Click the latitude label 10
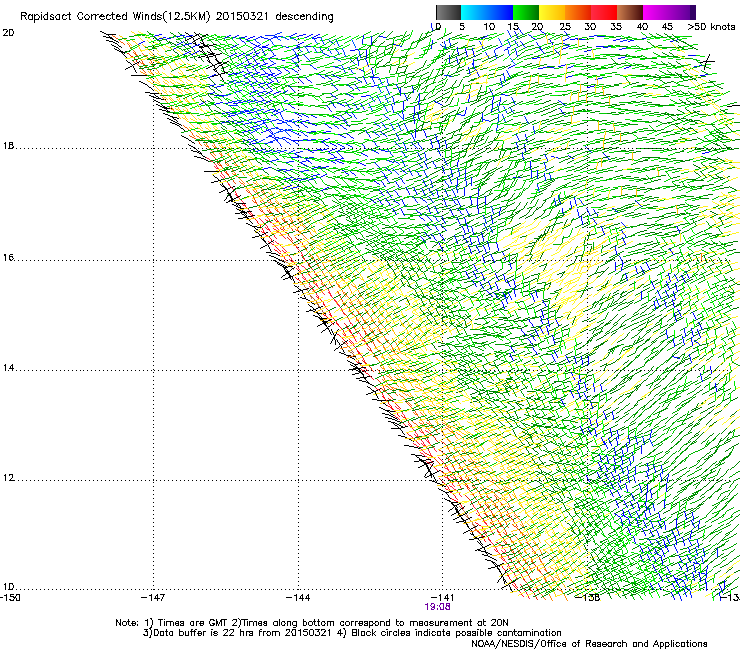 pos(8,587)
